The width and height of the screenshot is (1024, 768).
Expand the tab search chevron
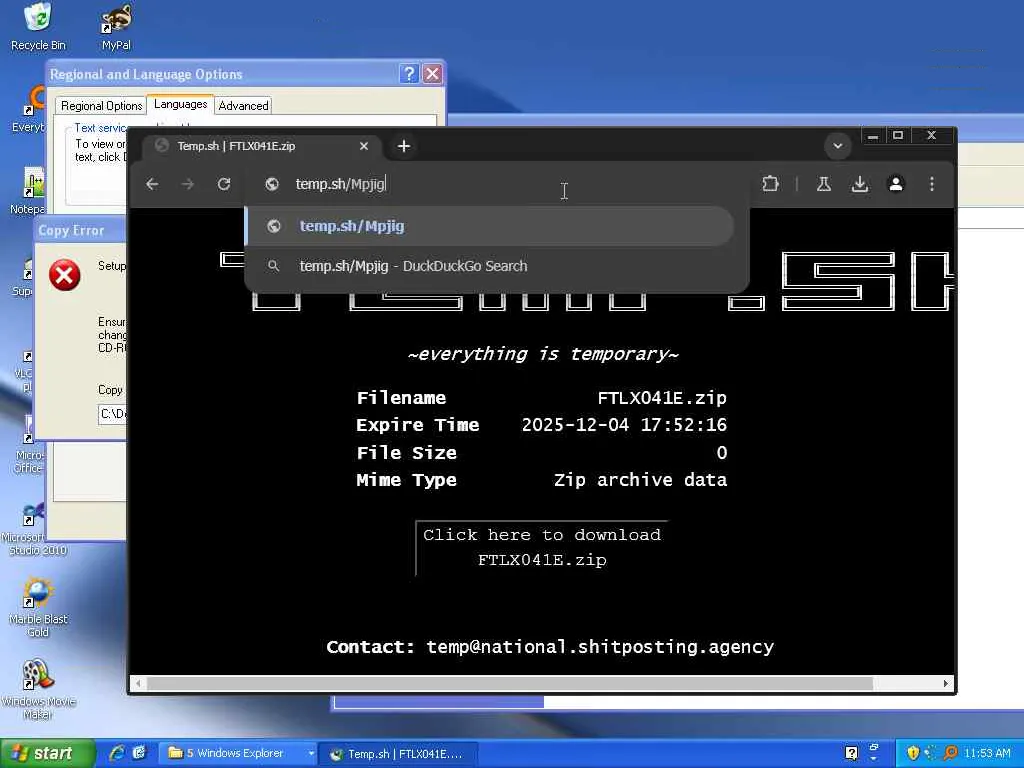(x=838, y=146)
